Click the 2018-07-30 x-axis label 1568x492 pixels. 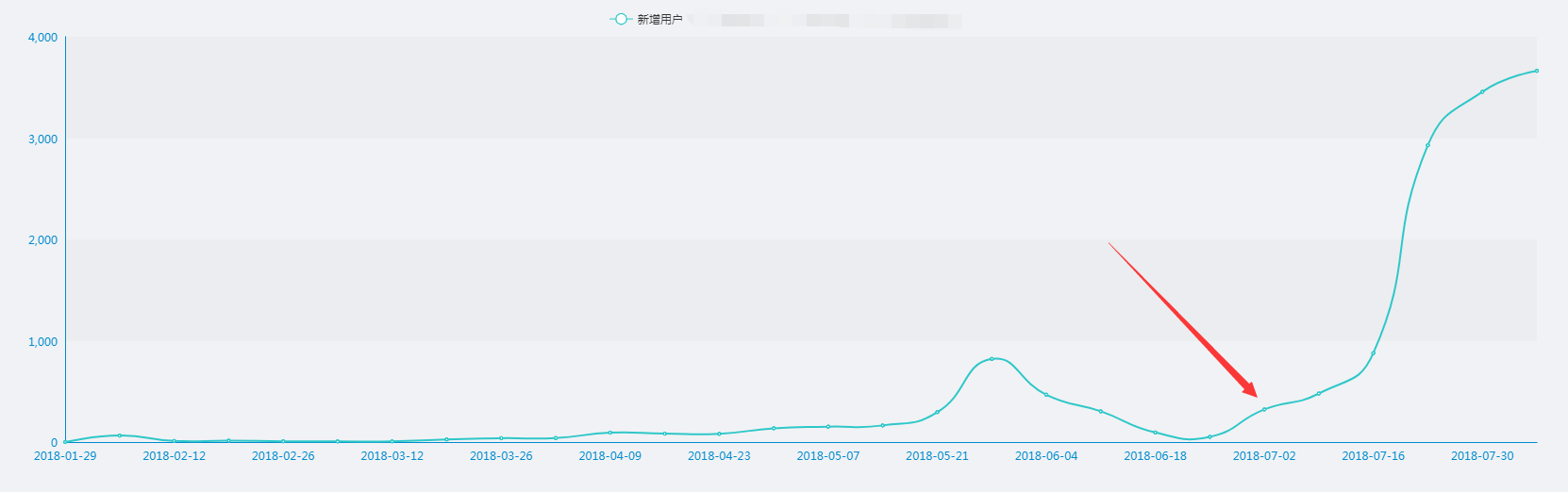click(x=1482, y=456)
